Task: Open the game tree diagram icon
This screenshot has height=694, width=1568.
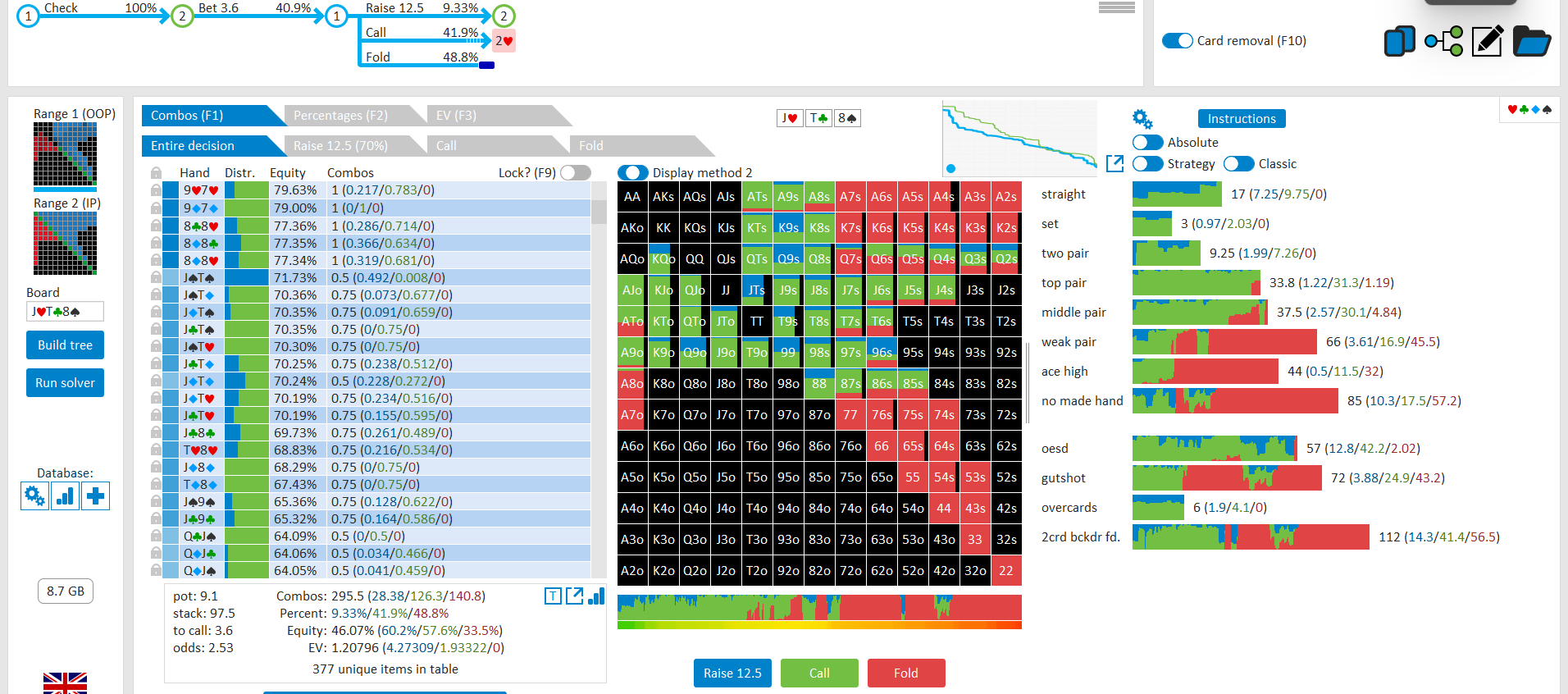Action: click(1443, 41)
